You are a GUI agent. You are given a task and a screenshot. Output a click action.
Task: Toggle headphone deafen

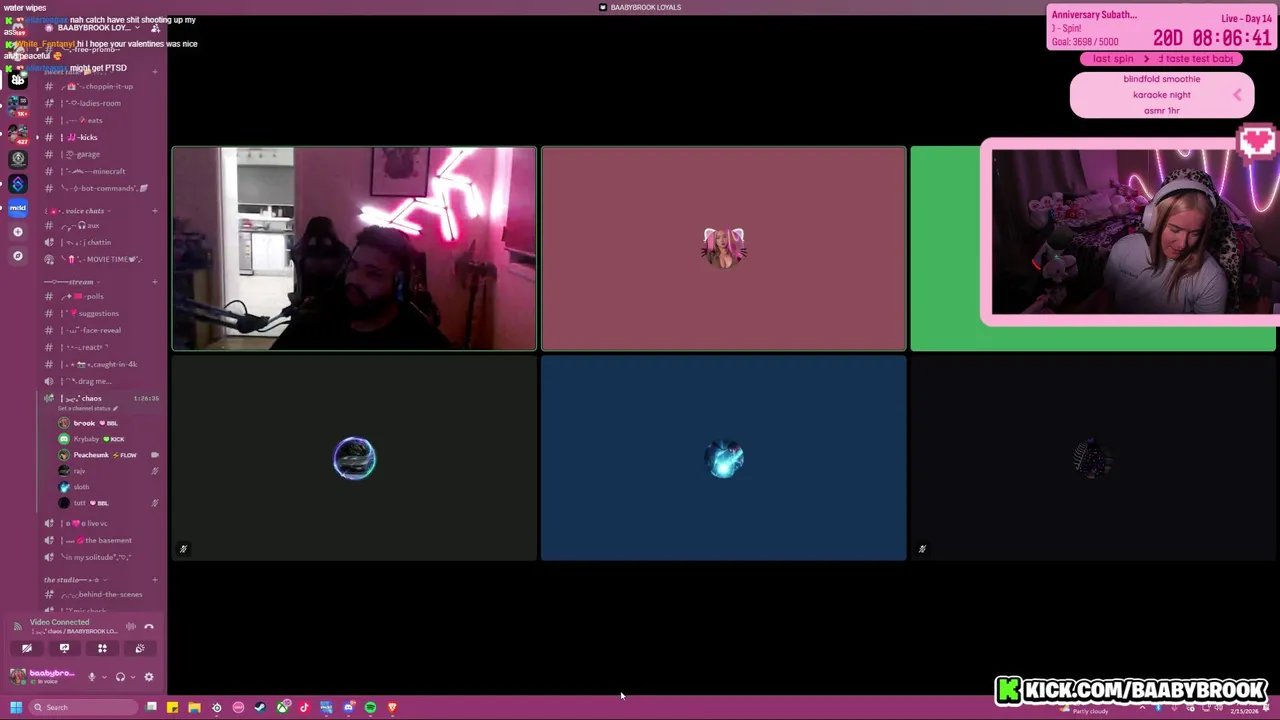(120, 677)
